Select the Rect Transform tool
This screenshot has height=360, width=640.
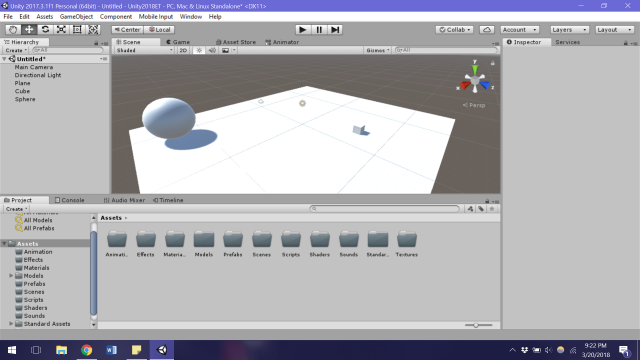(77, 30)
